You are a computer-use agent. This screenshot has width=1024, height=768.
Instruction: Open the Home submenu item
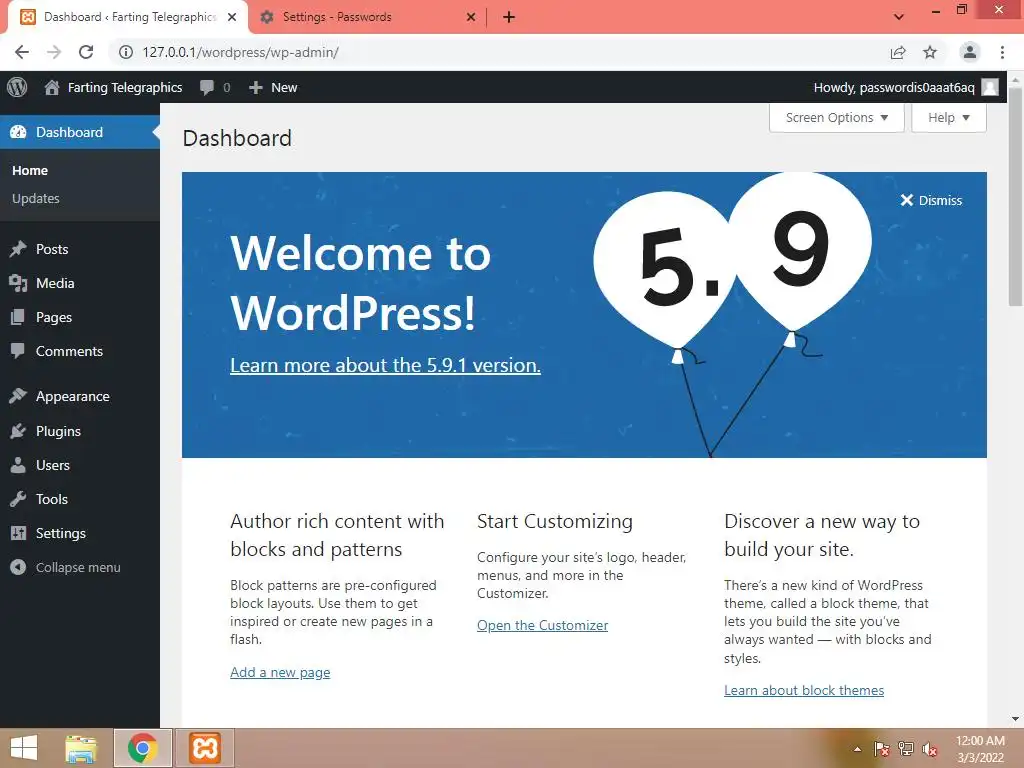coord(30,170)
